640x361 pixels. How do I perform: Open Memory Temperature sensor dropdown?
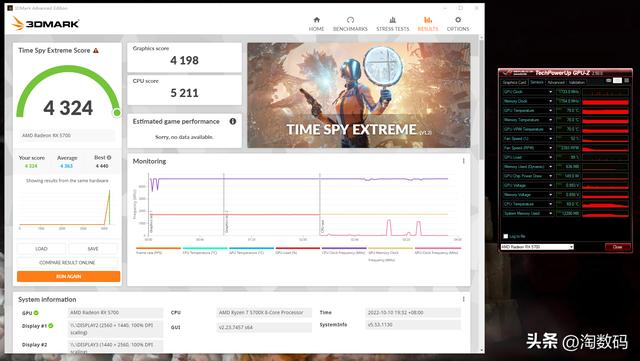550,120
